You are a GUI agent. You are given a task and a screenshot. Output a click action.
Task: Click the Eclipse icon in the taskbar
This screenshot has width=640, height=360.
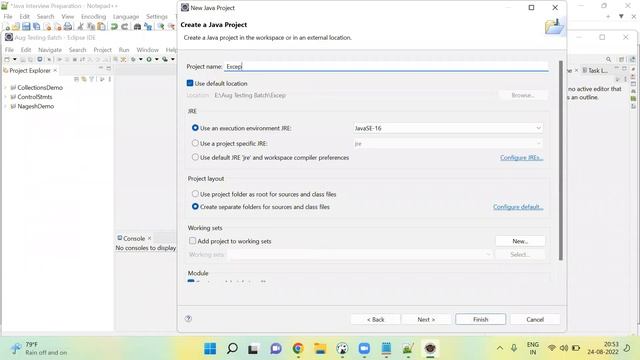click(430, 349)
